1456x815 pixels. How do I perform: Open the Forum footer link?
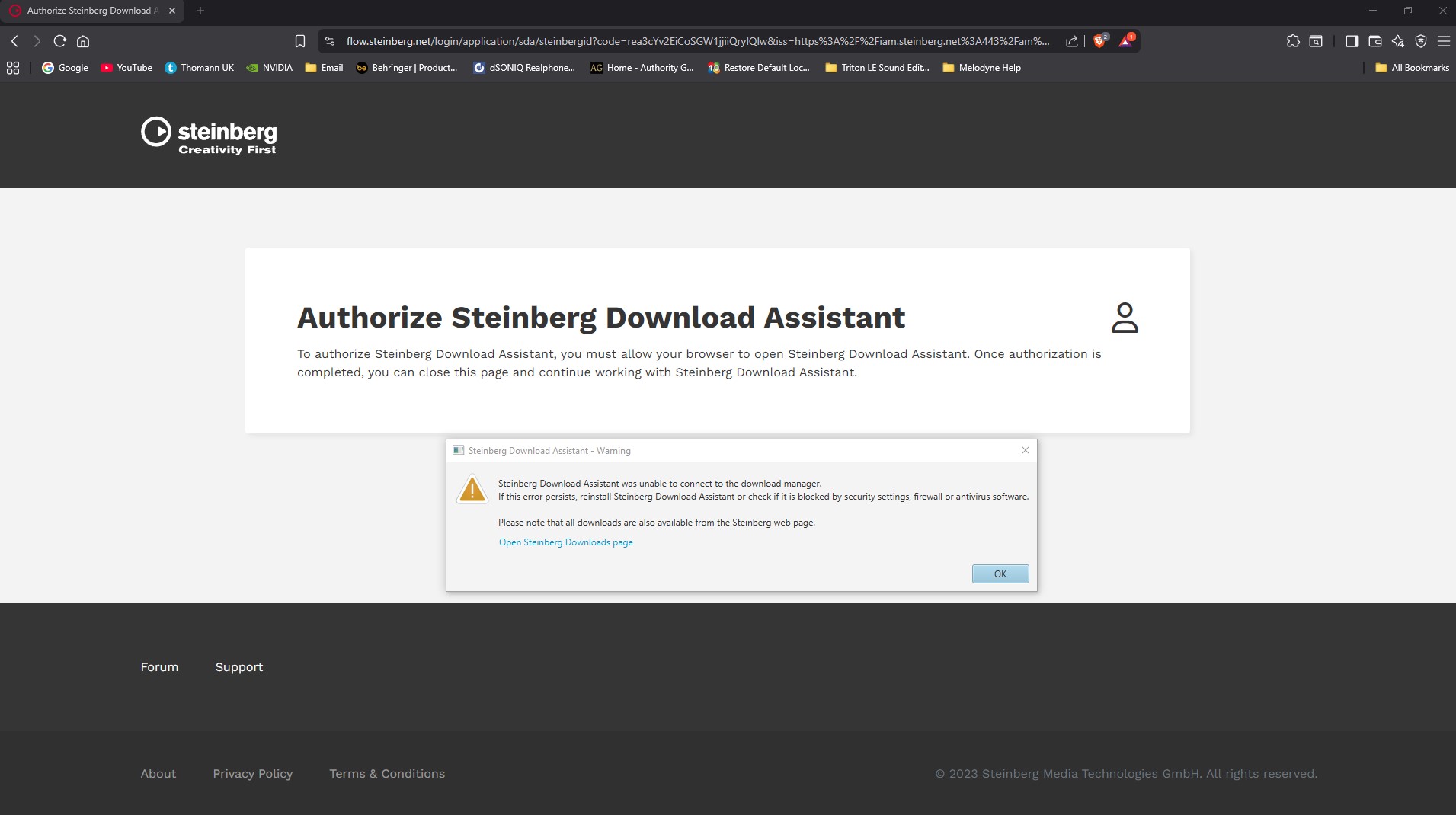pos(159,666)
